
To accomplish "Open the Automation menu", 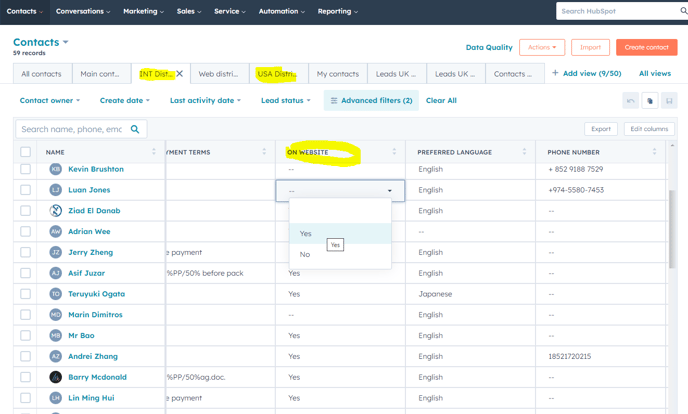I will (281, 11).
